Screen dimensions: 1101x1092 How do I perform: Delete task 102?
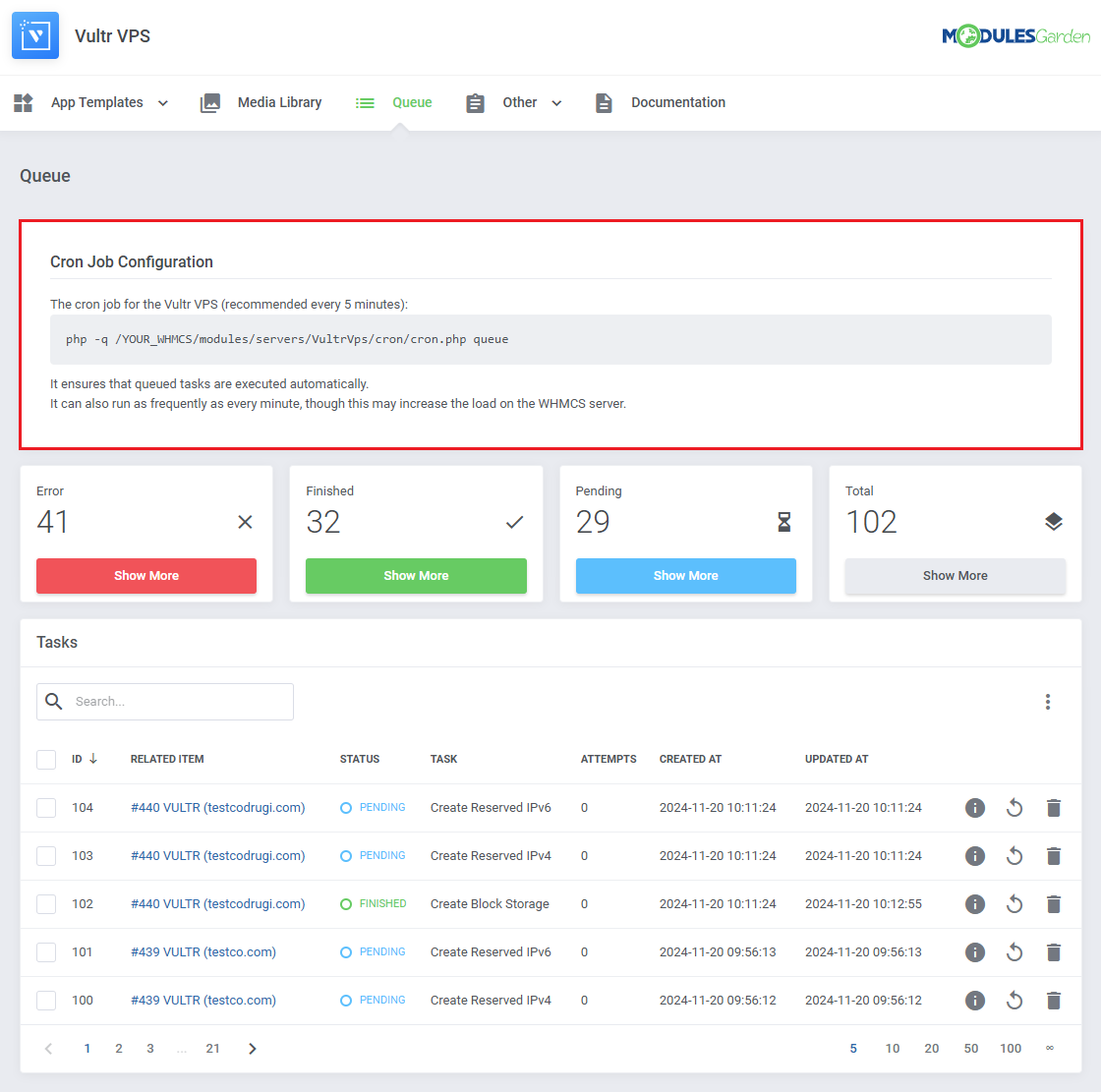(x=1053, y=904)
